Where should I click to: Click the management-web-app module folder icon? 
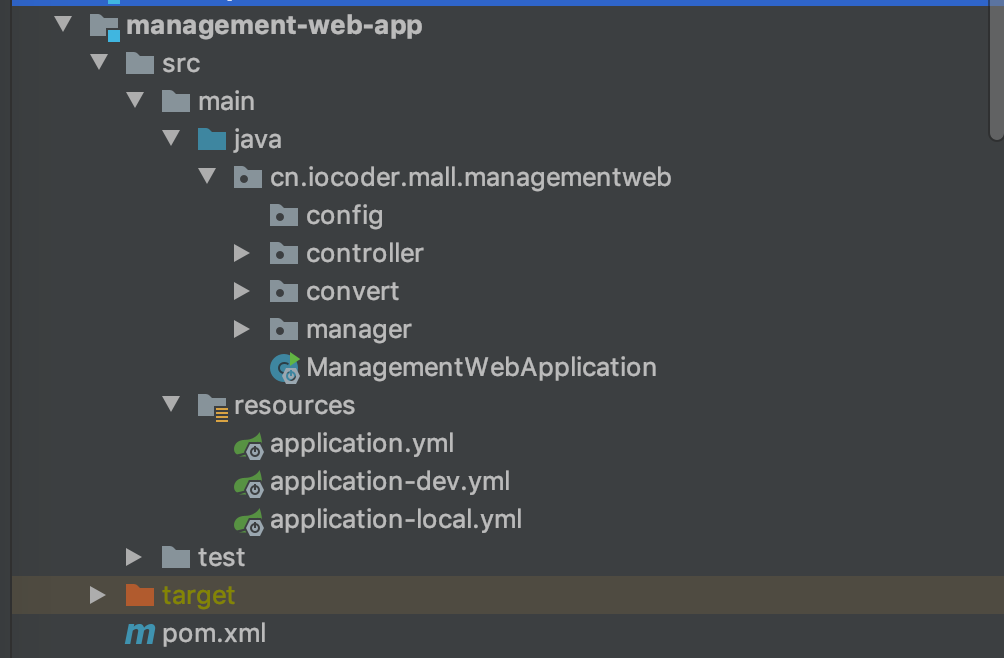pos(104,26)
